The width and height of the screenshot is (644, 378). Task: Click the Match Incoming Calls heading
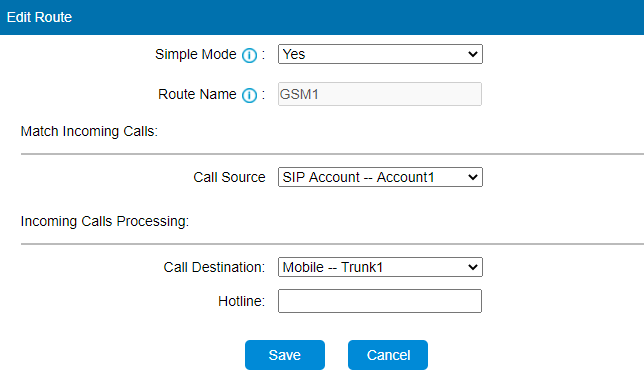coord(89,131)
